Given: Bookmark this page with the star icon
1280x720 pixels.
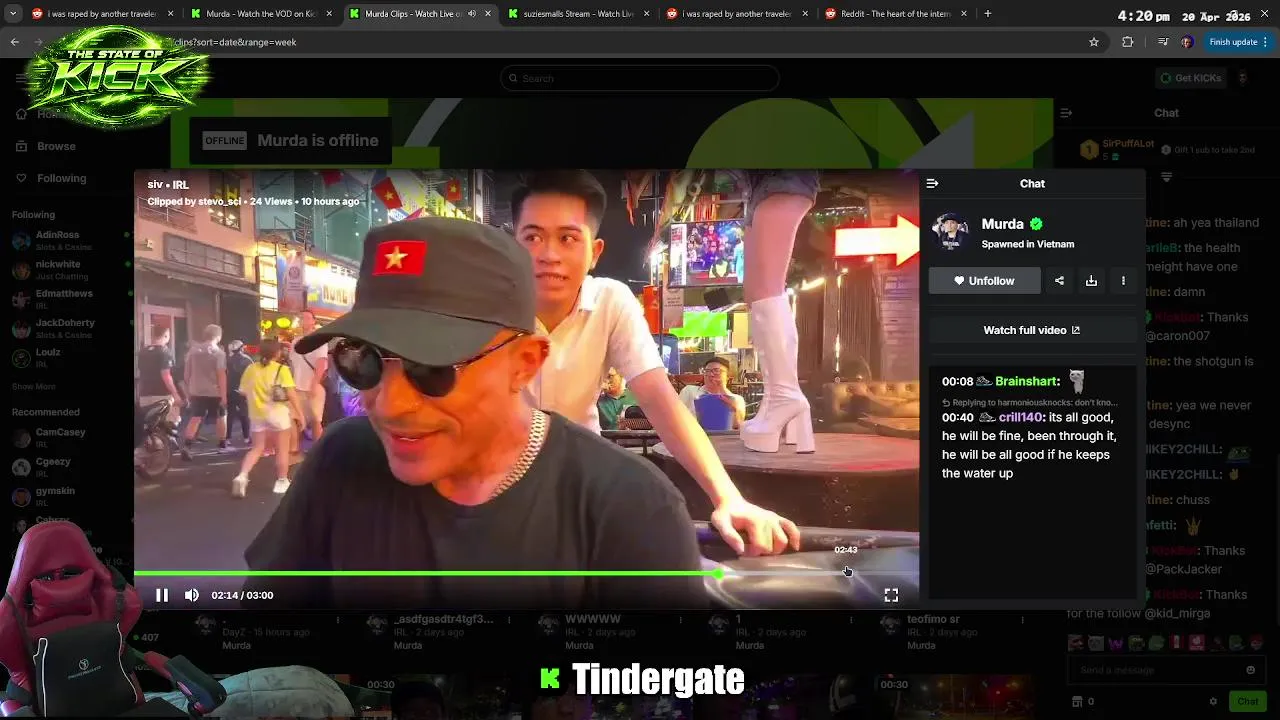Looking at the screenshot, I should (x=1094, y=42).
